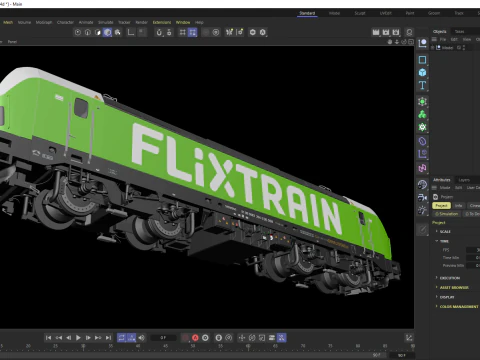Click the FPS value field
Image resolution: width=480 pixels, height=360 pixels.
tap(473, 250)
